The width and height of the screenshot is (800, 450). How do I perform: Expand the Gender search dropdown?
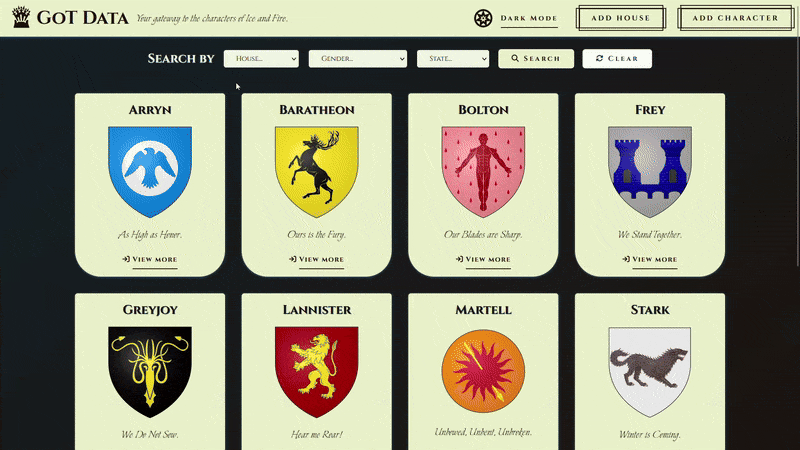(358, 59)
